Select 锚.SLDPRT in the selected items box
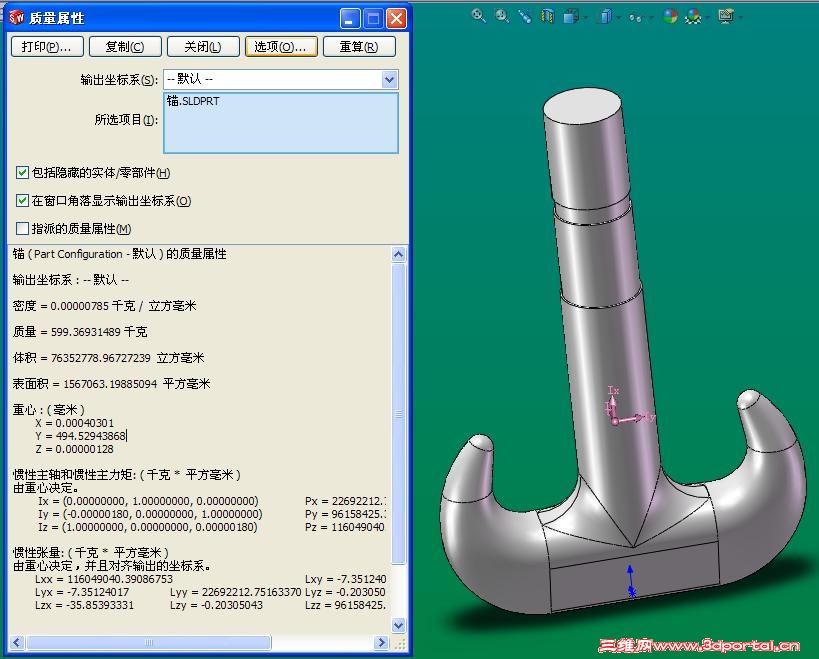819x659 pixels. (193, 101)
